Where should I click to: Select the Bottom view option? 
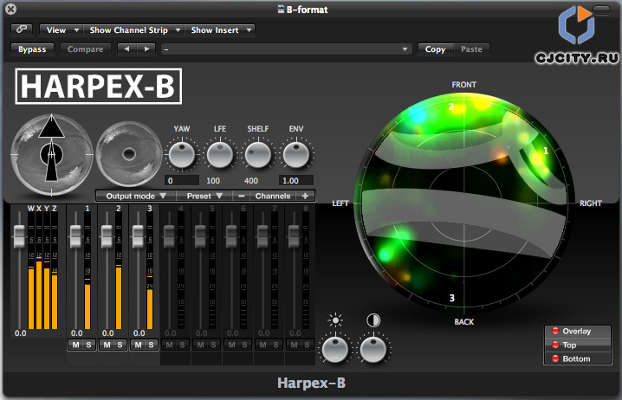pyautogui.click(x=577, y=357)
